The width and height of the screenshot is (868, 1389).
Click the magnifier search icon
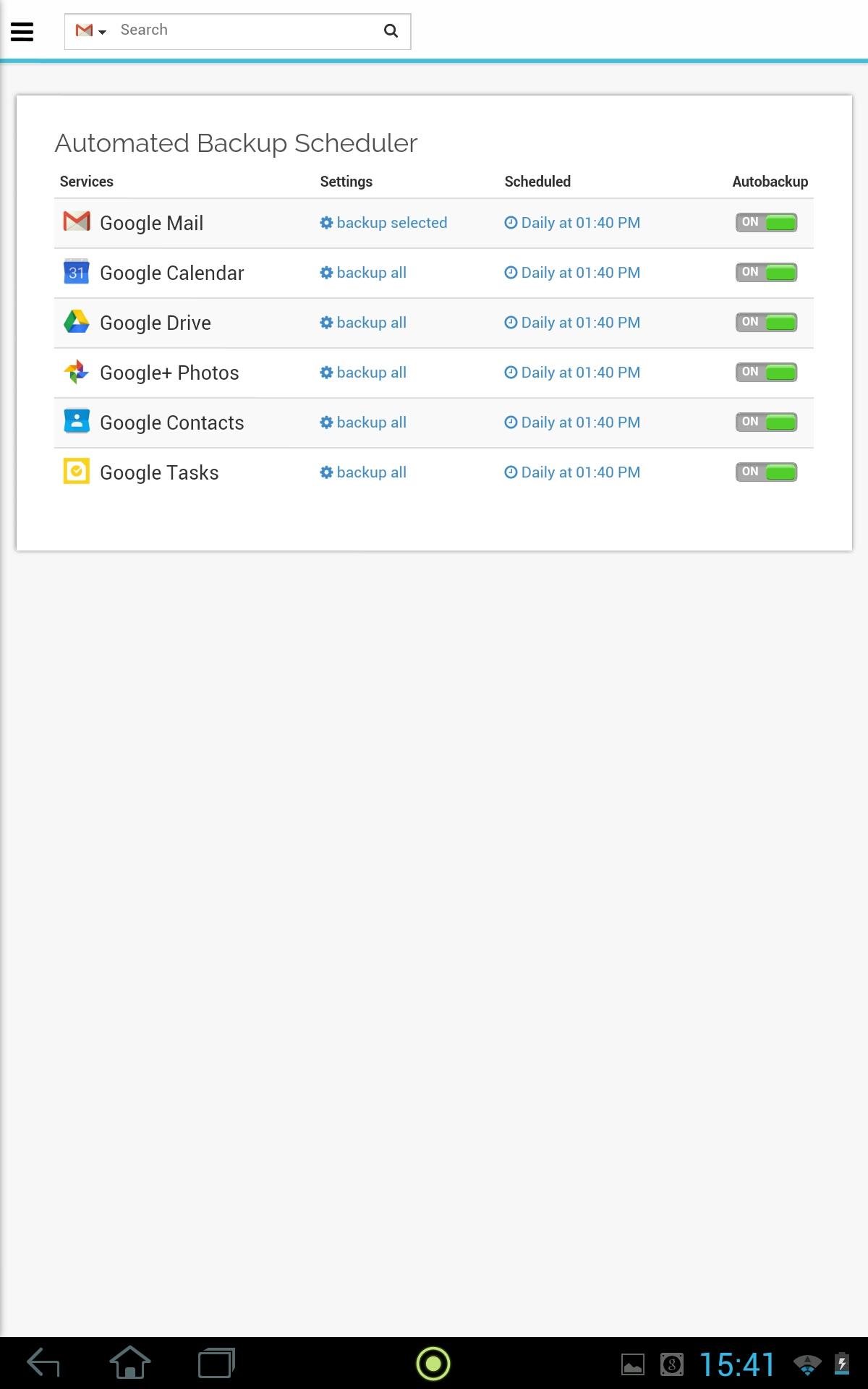click(x=391, y=30)
